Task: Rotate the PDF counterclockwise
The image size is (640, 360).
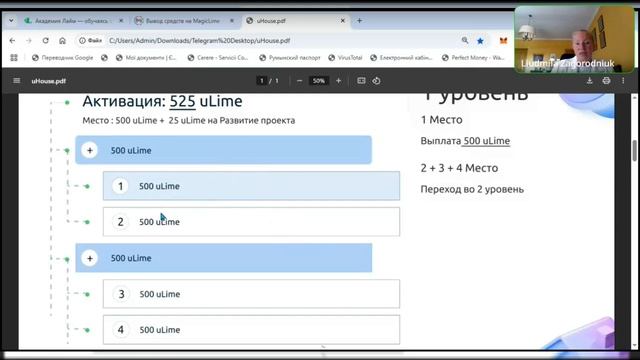Action: point(376,80)
